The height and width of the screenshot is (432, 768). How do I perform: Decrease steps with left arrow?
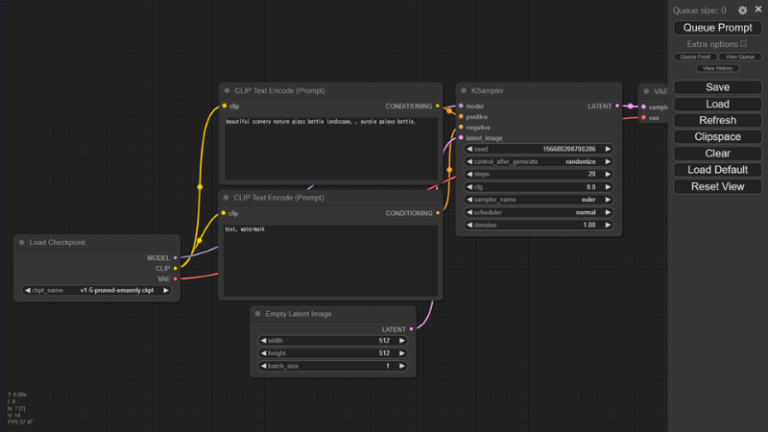click(470, 174)
